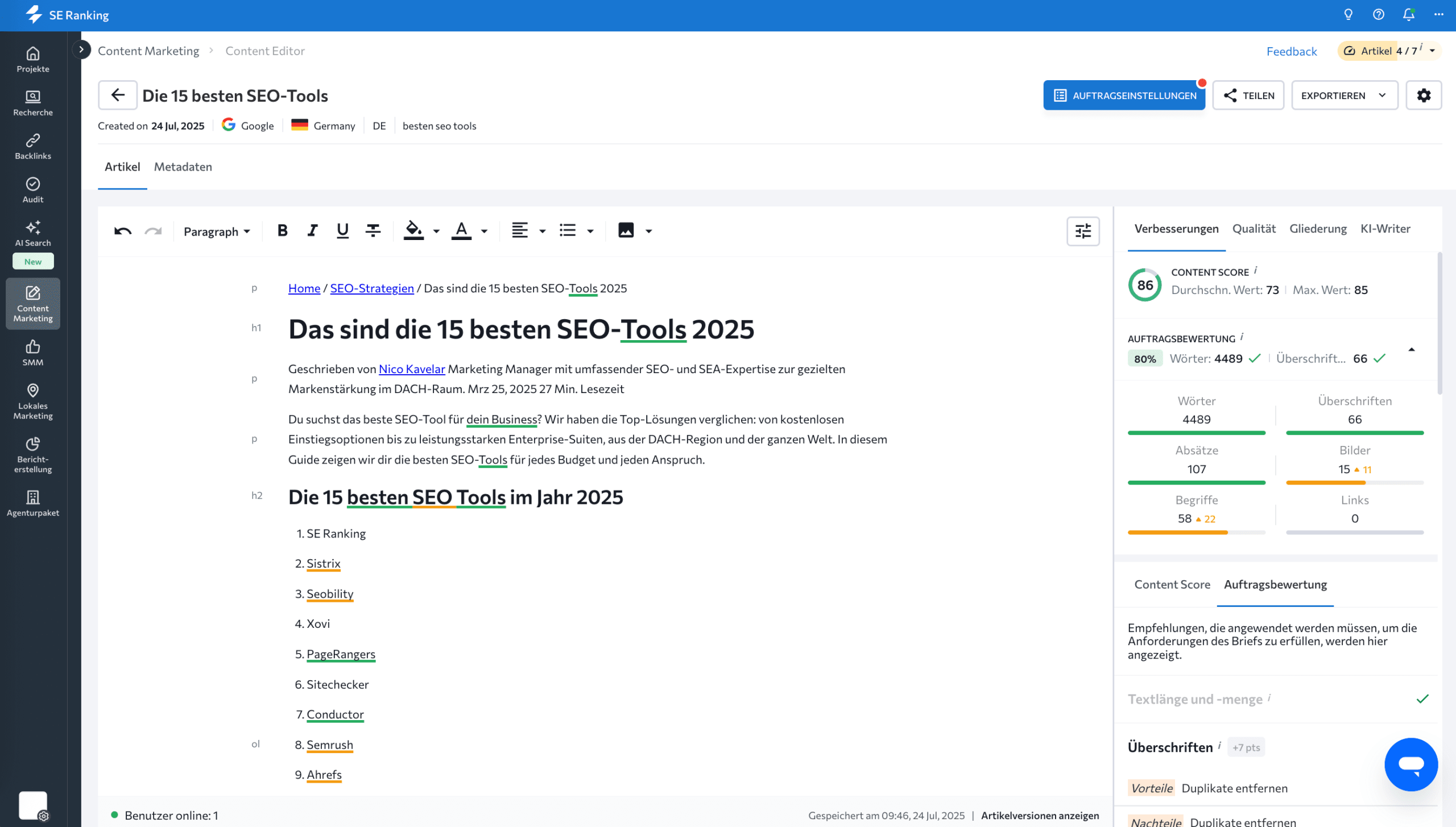Click the Nico Kavelar author link
The image size is (1456, 827).
coord(412,369)
